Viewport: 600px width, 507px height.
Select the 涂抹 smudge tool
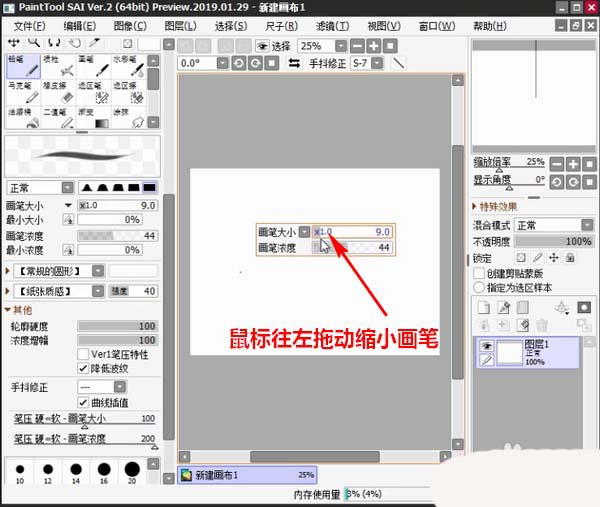(x=128, y=117)
